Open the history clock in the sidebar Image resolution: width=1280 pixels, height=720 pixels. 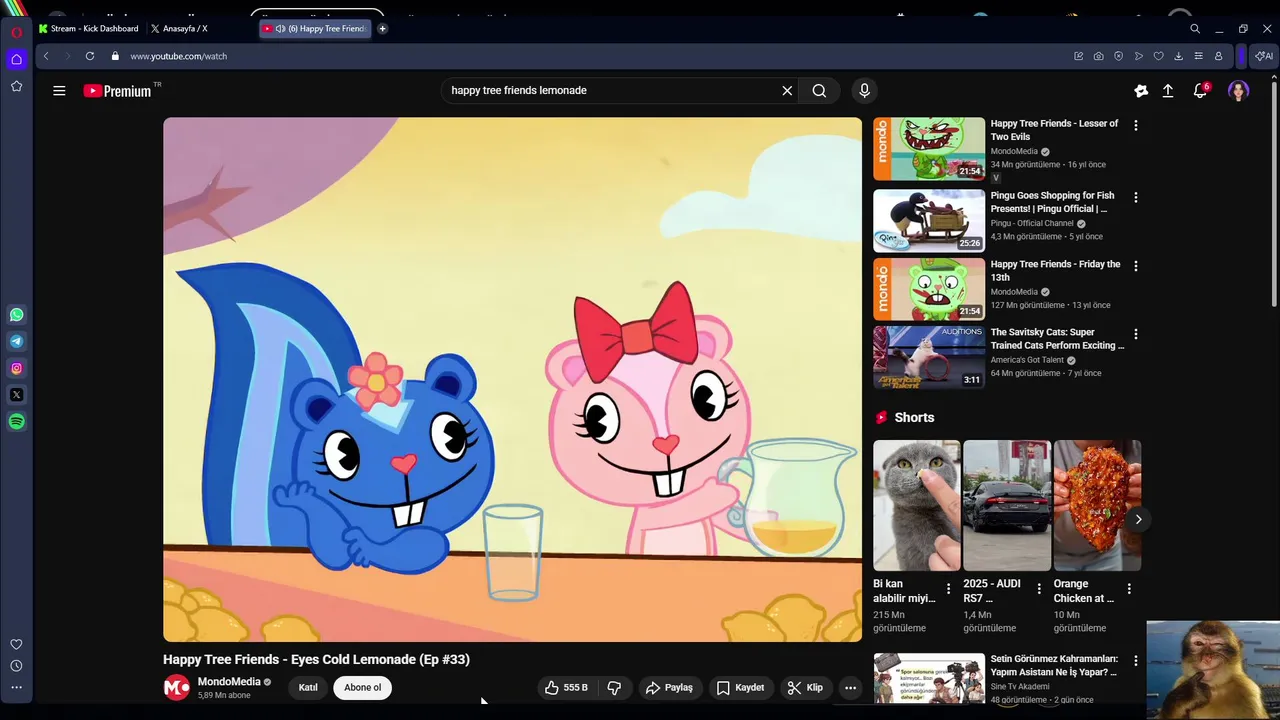16,666
